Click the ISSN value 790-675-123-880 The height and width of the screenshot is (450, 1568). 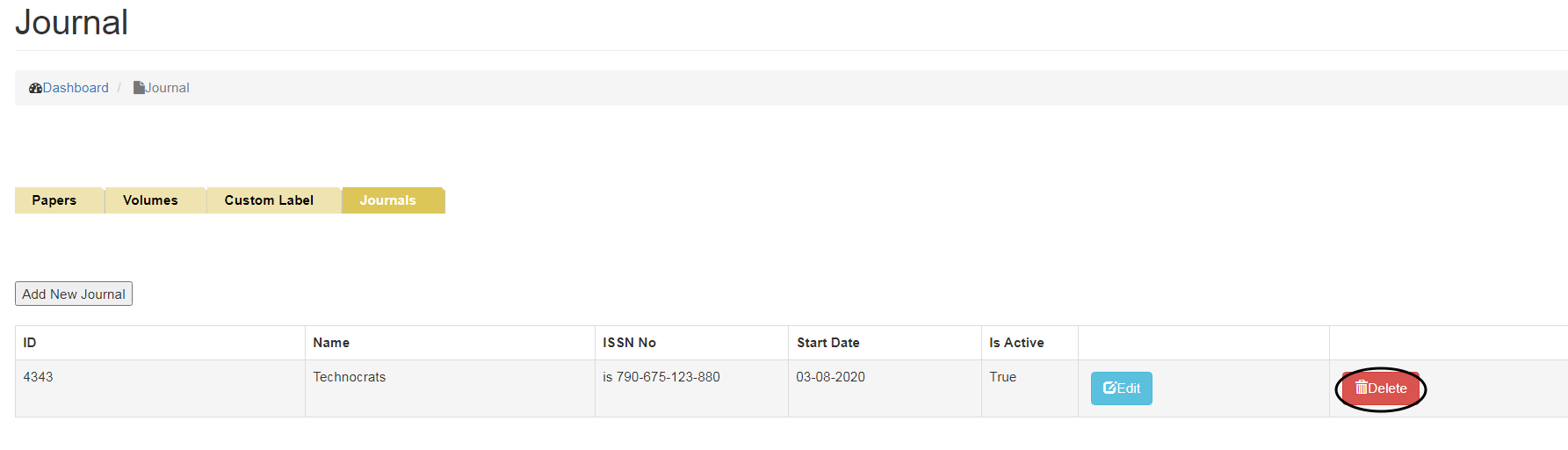pos(668,377)
